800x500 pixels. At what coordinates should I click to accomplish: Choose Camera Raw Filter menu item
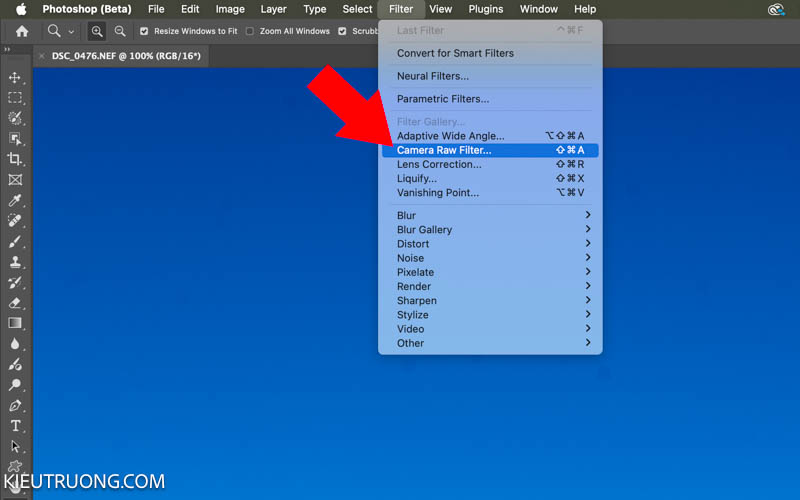(x=490, y=150)
